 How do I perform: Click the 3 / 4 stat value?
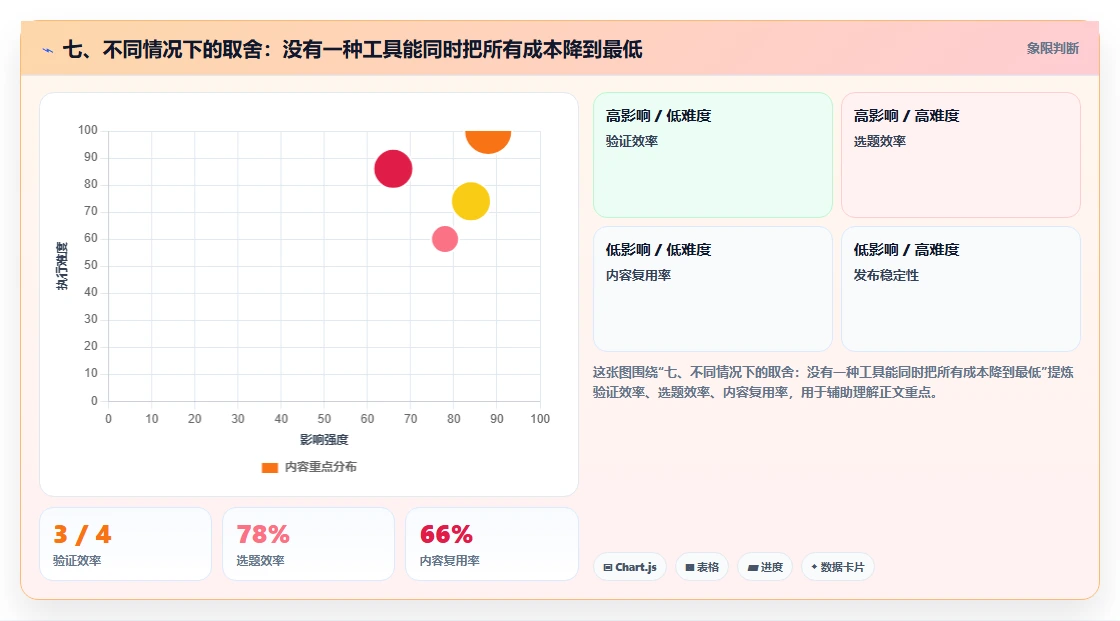[x=82, y=535]
